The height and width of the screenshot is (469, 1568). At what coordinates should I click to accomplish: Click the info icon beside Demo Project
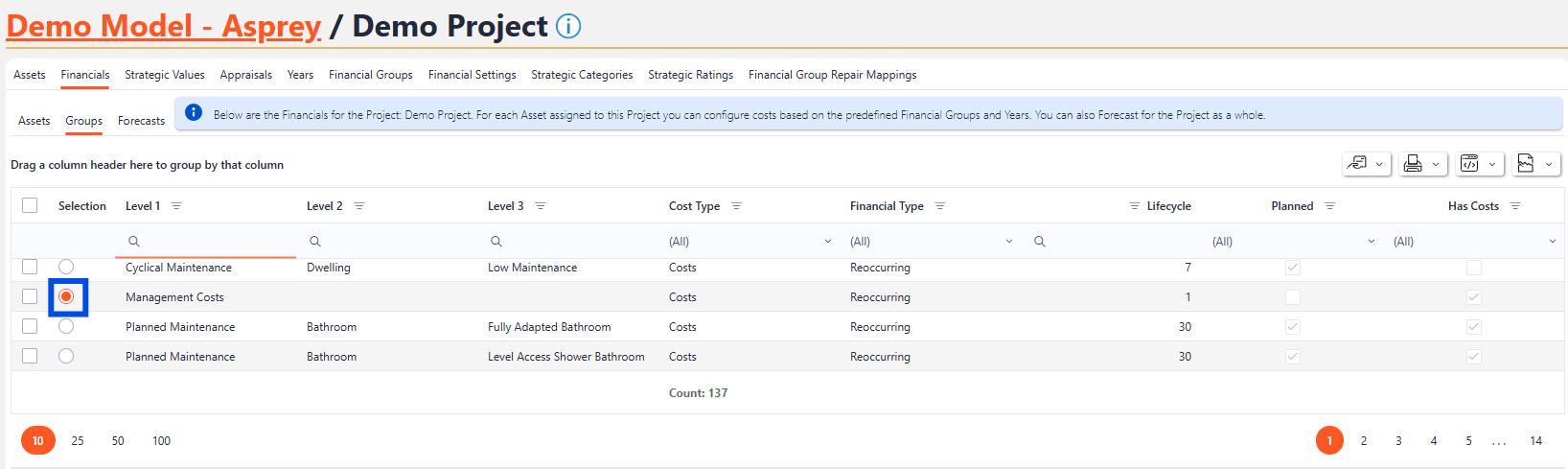568,26
